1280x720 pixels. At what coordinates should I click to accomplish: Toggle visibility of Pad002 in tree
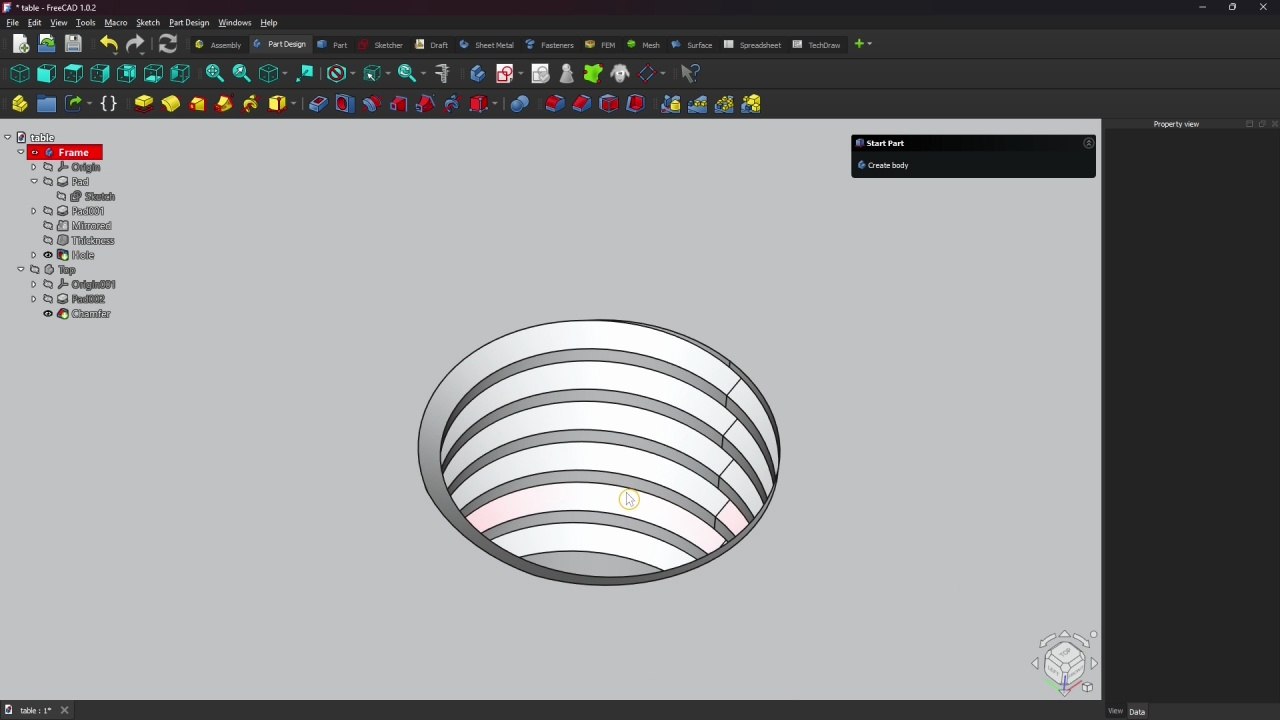click(x=48, y=299)
